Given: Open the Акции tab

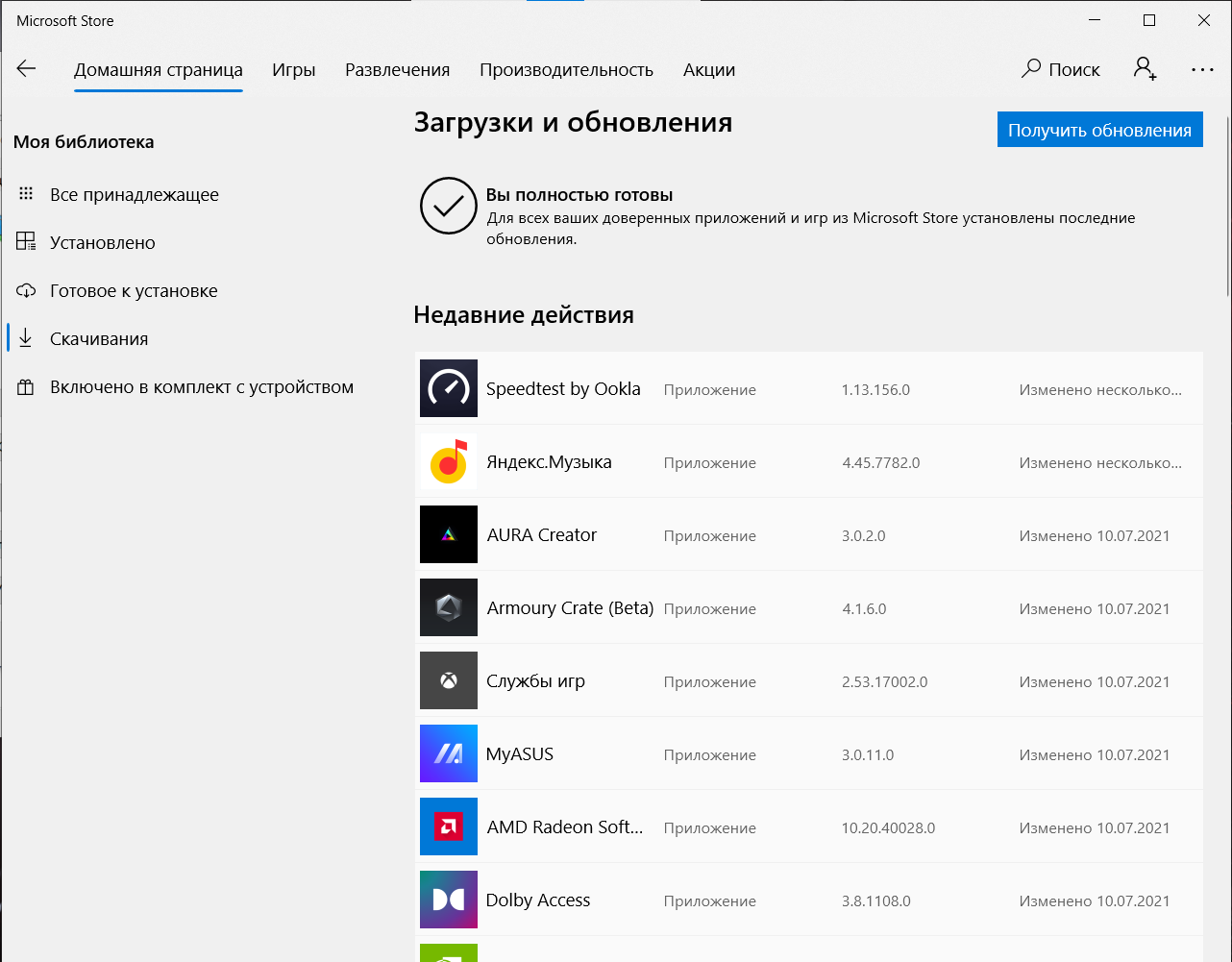Looking at the screenshot, I should (709, 70).
